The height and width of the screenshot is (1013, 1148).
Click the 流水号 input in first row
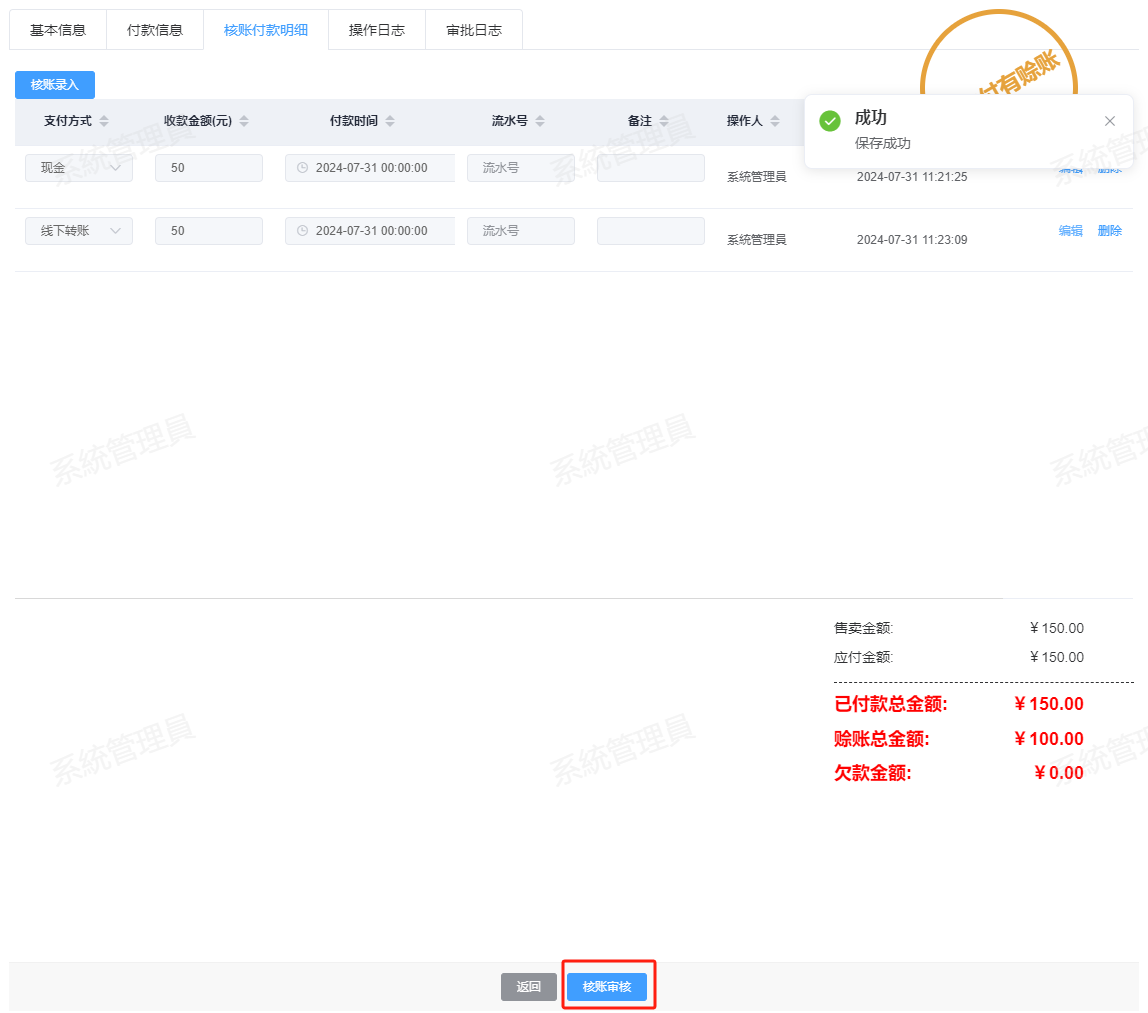click(x=520, y=168)
